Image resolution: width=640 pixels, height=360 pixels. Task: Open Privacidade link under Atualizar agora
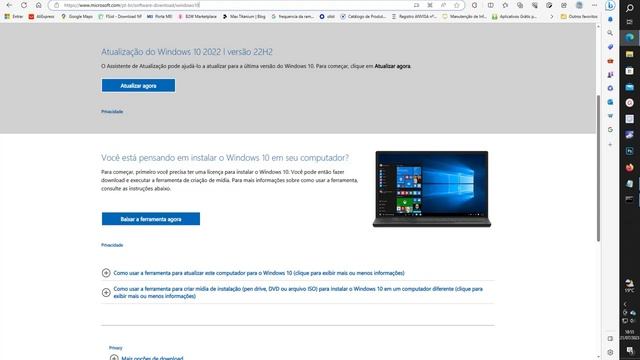112,111
